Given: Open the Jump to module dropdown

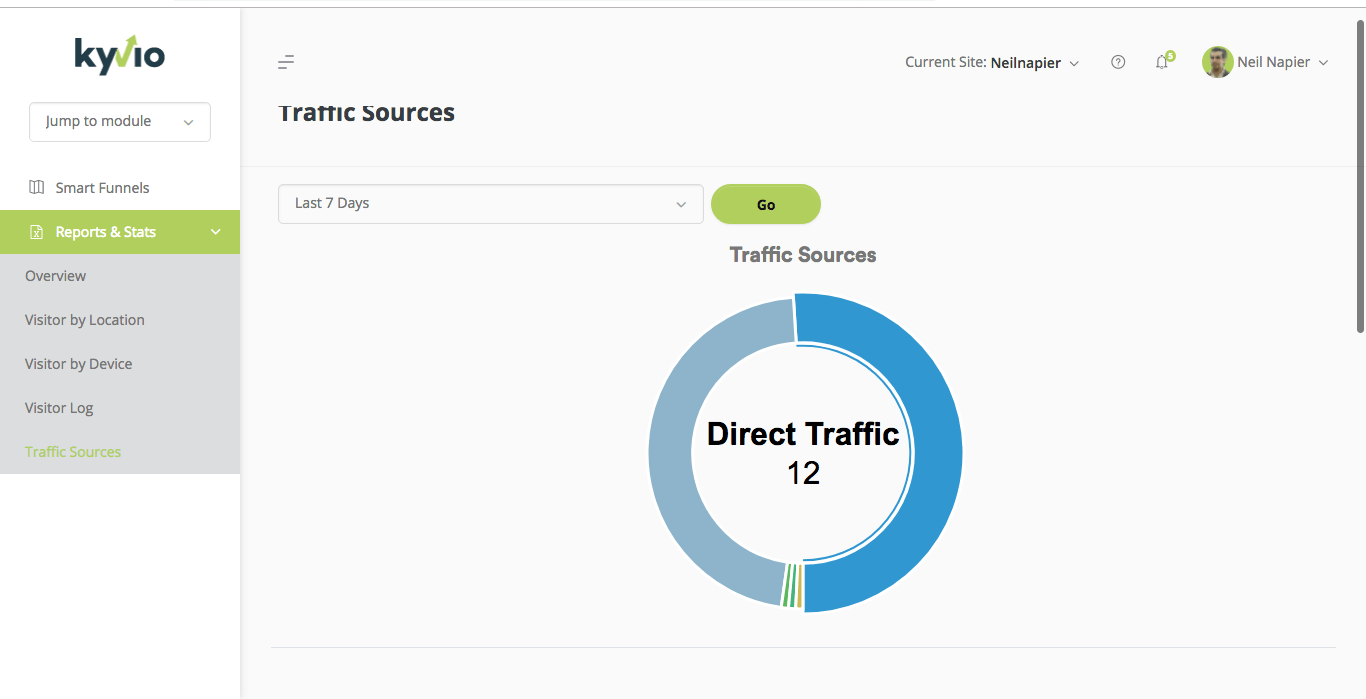Looking at the screenshot, I should pyautogui.click(x=120, y=122).
